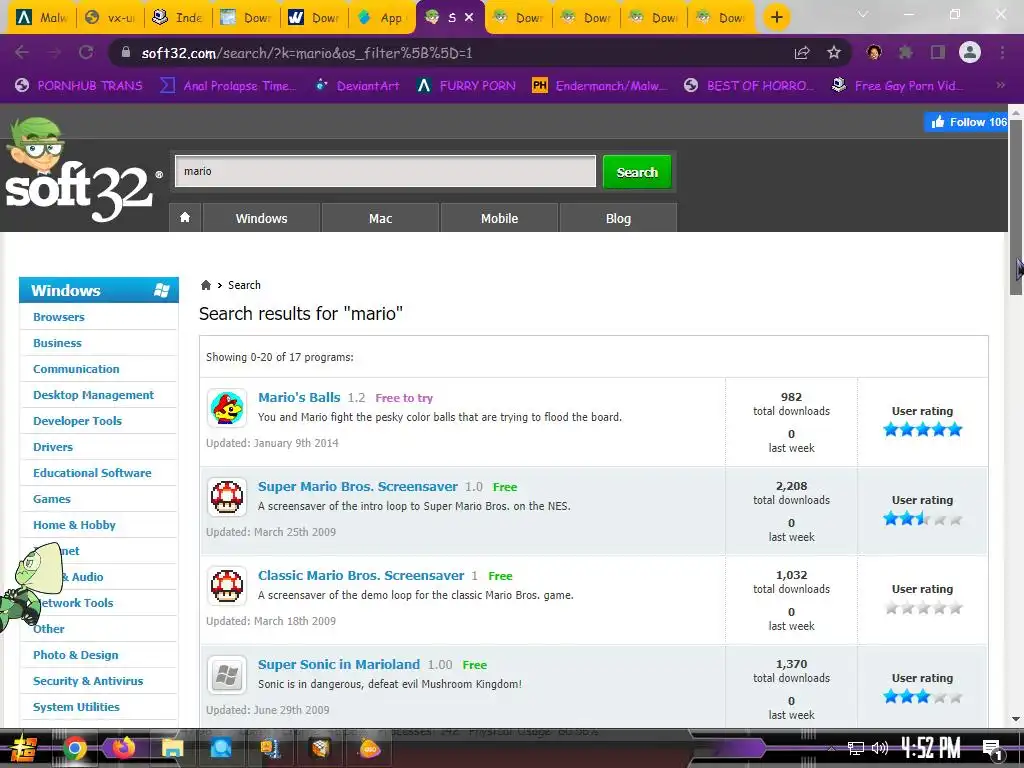Click the browser address bar URL
Viewport: 1024px width, 768px height.
coord(307,53)
